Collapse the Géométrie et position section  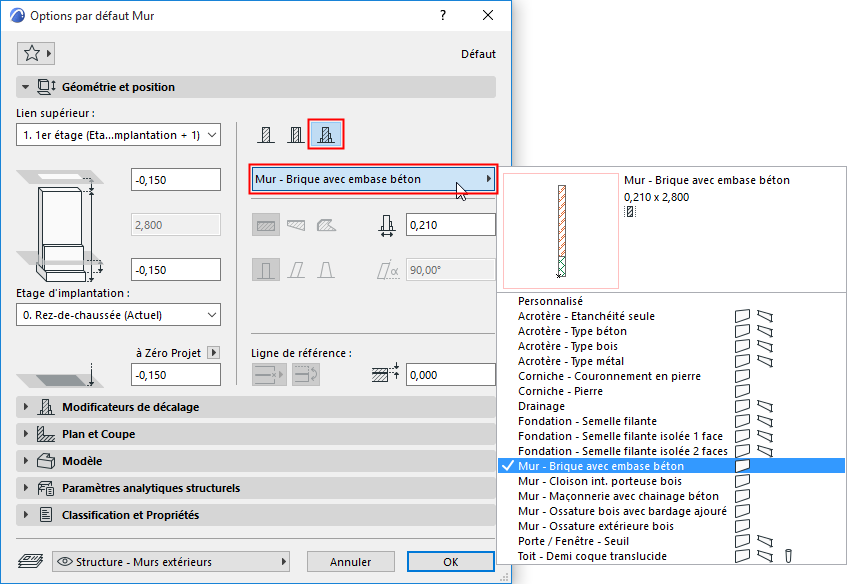[x=25, y=87]
